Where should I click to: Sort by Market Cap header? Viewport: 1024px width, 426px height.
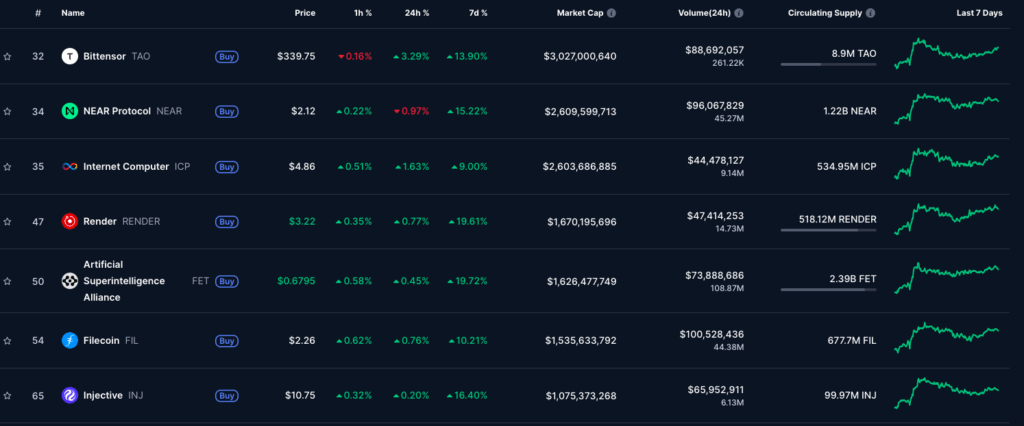coord(580,13)
